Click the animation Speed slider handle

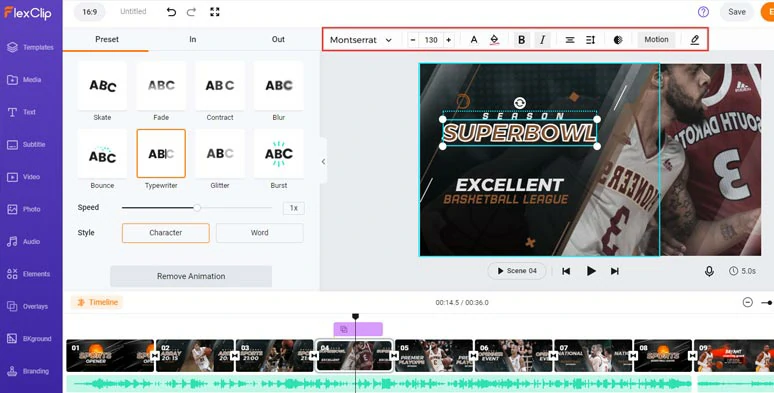197,208
